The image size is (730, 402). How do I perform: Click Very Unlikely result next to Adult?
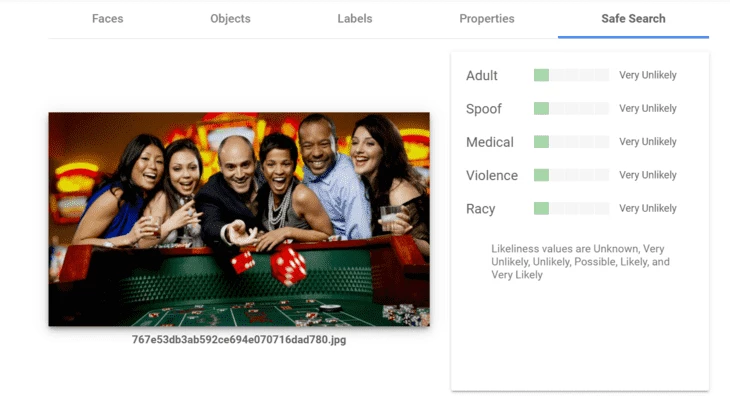(x=648, y=75)
